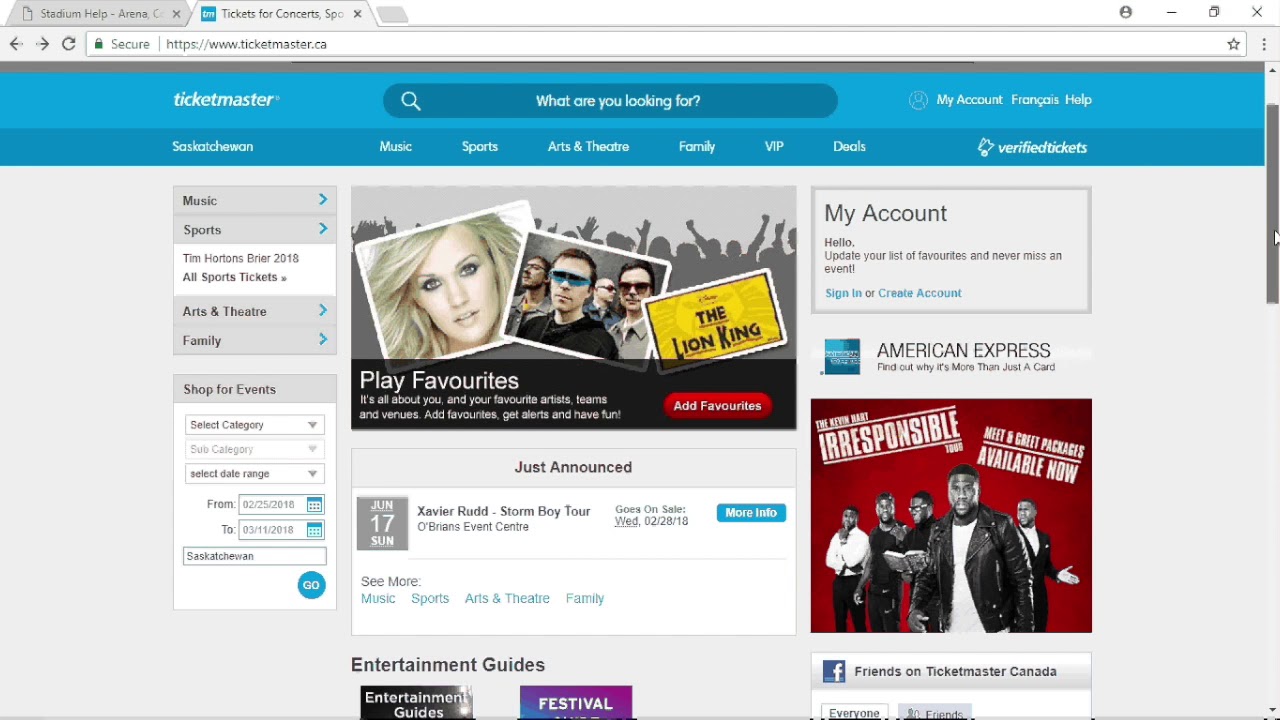
Task: Open Arts & Theatre in top navigation
Action: point(588,146)
